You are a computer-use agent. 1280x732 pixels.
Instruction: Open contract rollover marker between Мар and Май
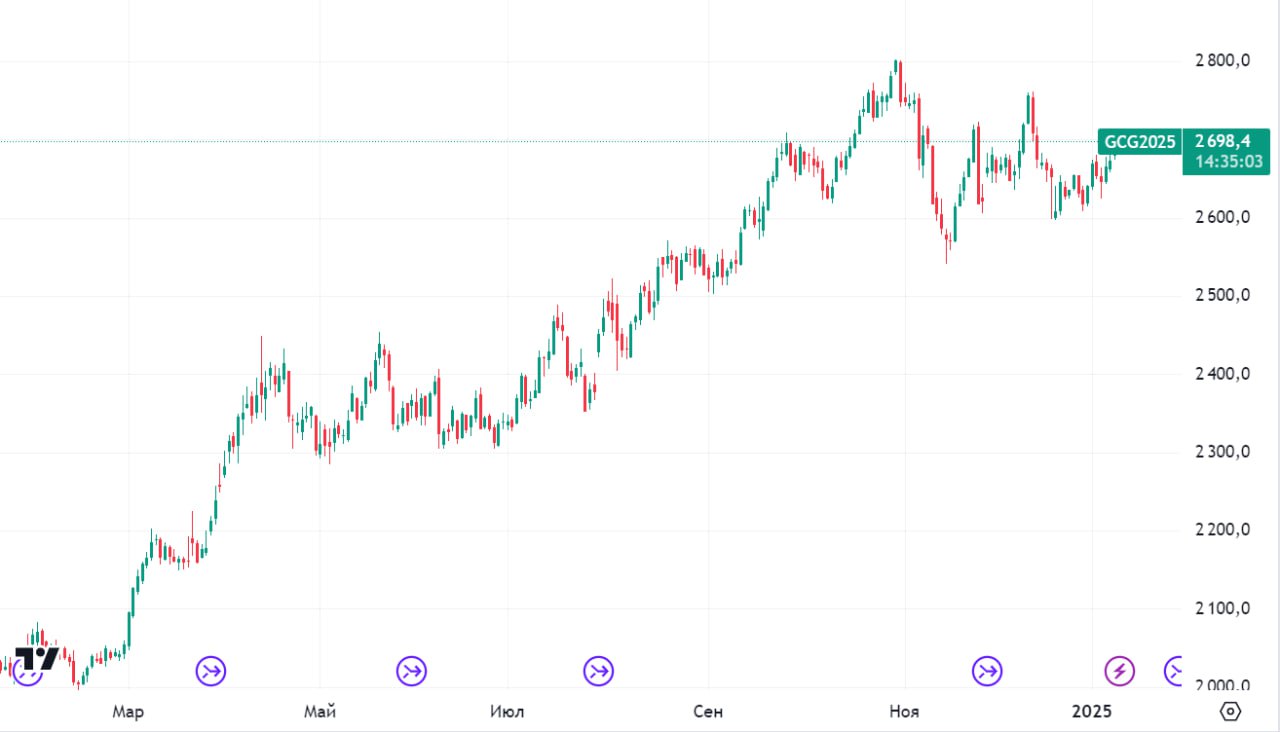point(211,670)
